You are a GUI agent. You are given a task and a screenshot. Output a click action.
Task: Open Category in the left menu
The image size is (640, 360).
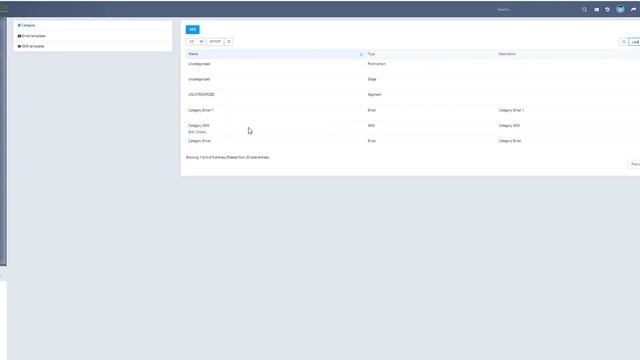point(27,25)
